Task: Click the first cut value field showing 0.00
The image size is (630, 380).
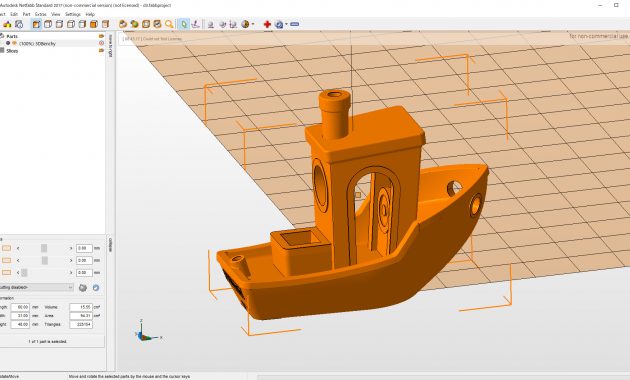Action: coord(84,248)
